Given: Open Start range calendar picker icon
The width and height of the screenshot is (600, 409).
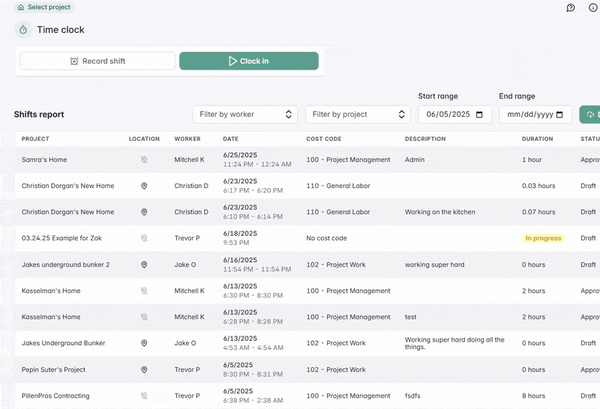Looking at the screenshot, I should coord(479,114).
